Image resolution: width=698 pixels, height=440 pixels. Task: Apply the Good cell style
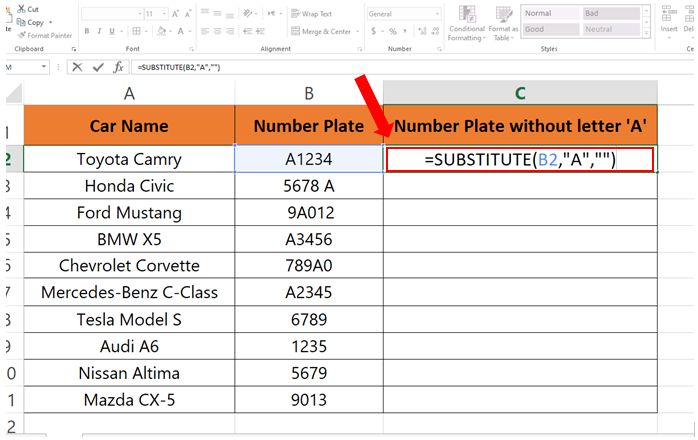click(551, 29)
